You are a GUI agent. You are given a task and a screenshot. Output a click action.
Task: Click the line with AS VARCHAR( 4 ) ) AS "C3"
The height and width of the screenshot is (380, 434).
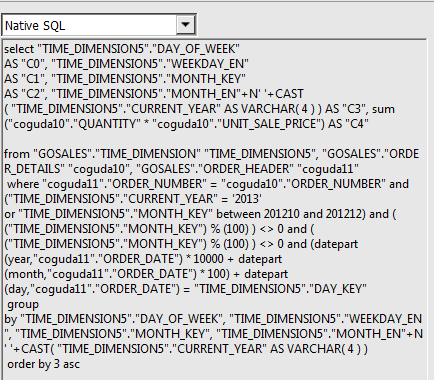pyautogui.click(x=199, y=109)
